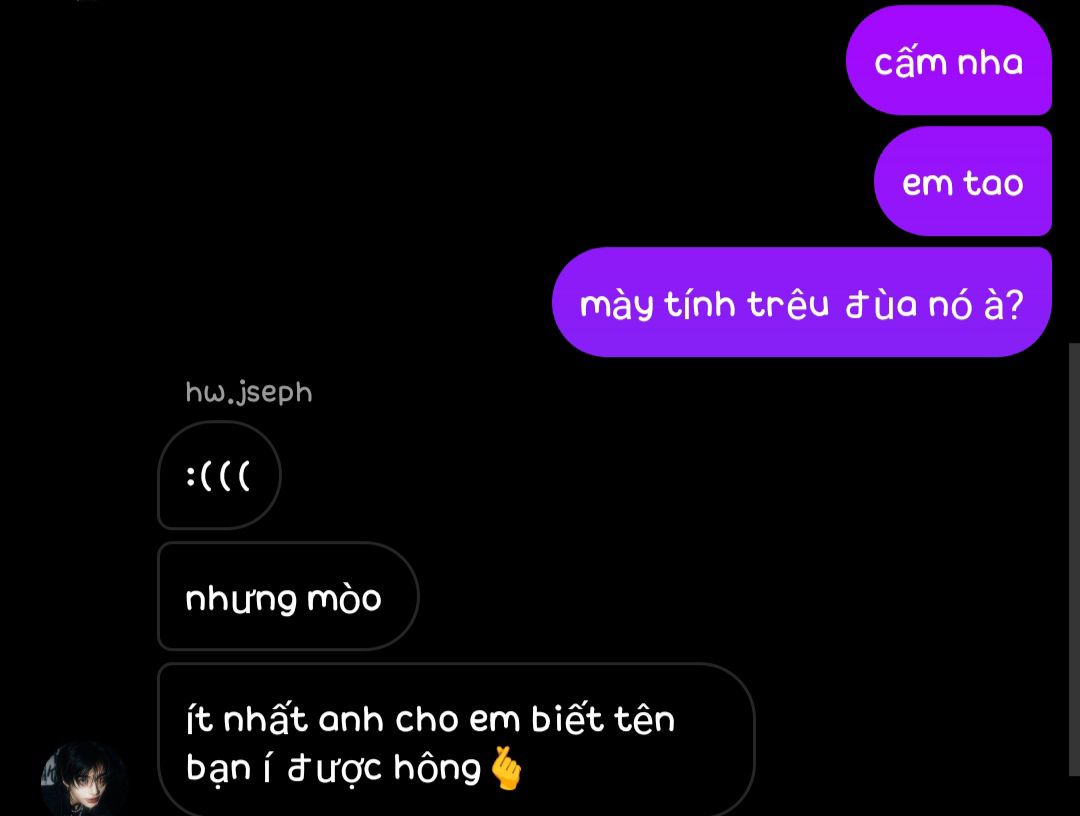This screenshot has height=816, width=1080.
Task: Open the hw.jseph username label
Action: pos(249,392)
